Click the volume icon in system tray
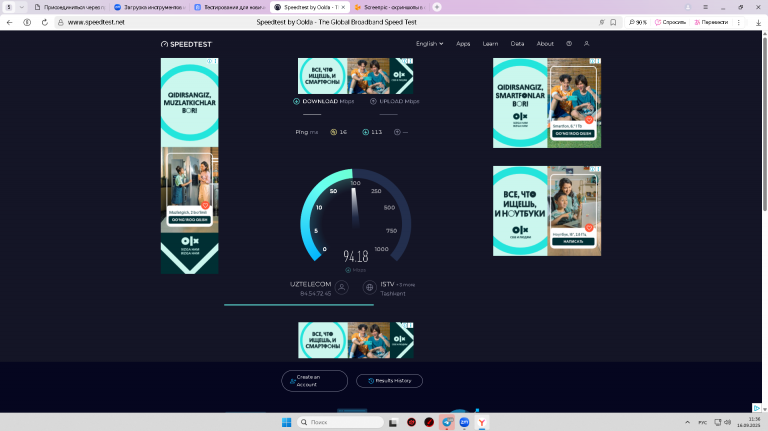This screenshot has width=768, height=431. [727, 422]
